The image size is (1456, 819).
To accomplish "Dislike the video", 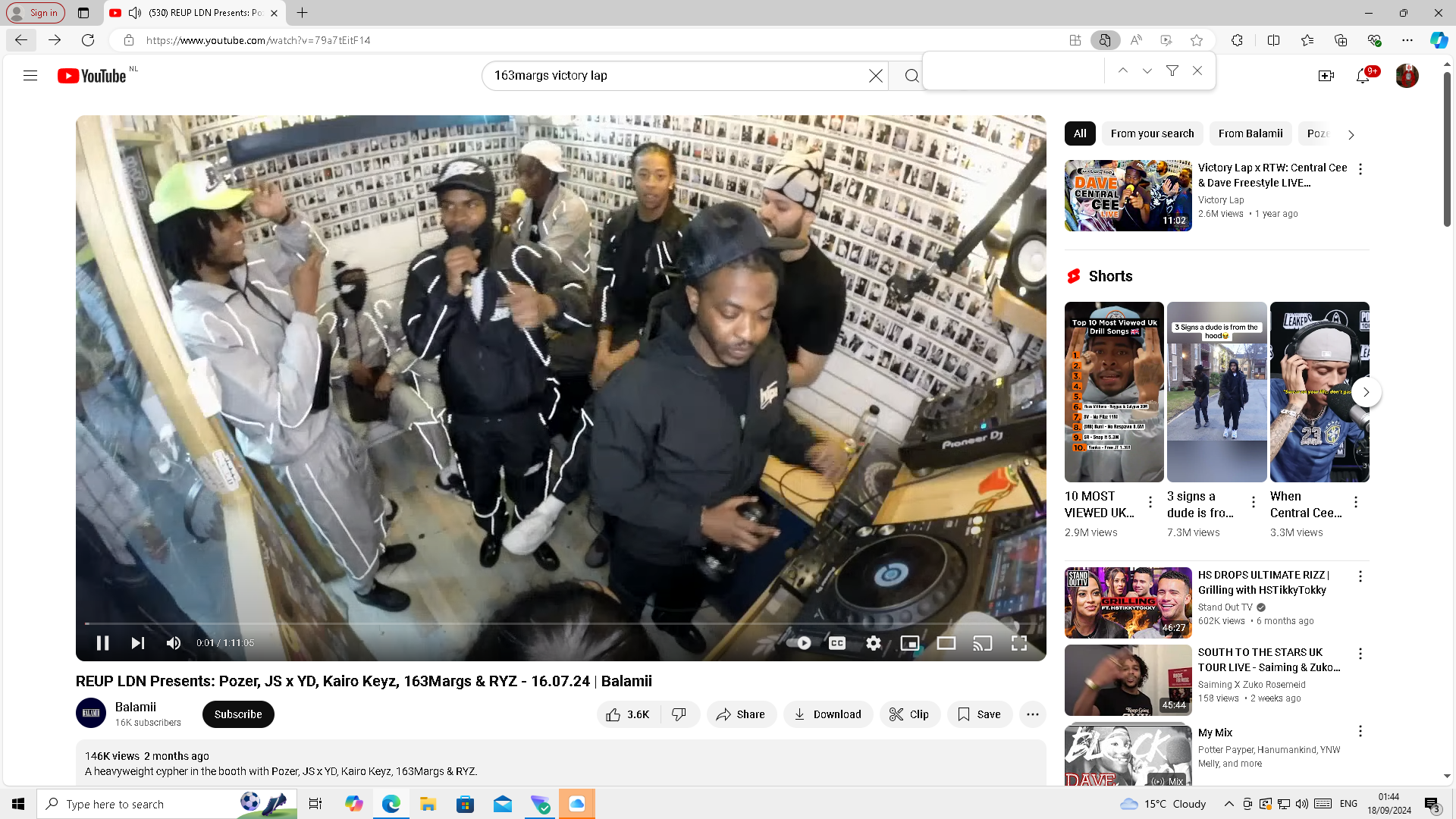I will pos(679,714).
